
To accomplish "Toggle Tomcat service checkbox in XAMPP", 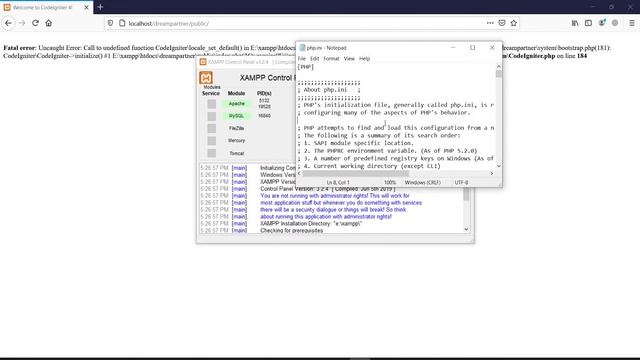I will point(211,153).
